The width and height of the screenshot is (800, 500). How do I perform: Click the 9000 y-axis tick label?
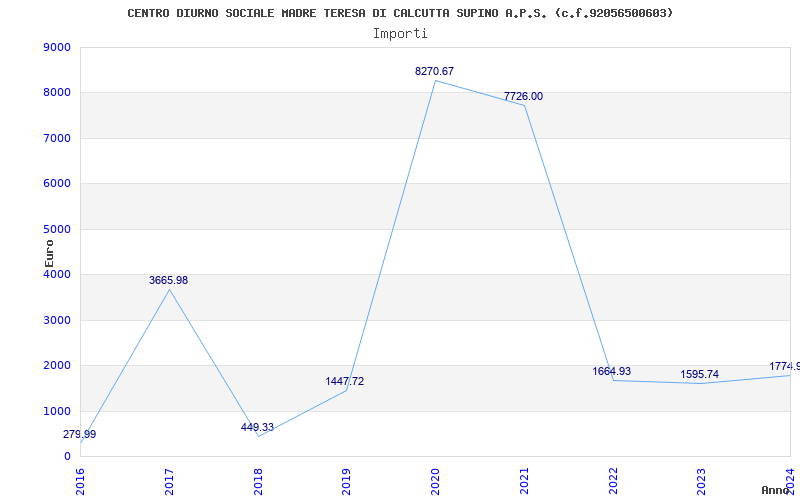pyautogui.click(x=57, y=47)
